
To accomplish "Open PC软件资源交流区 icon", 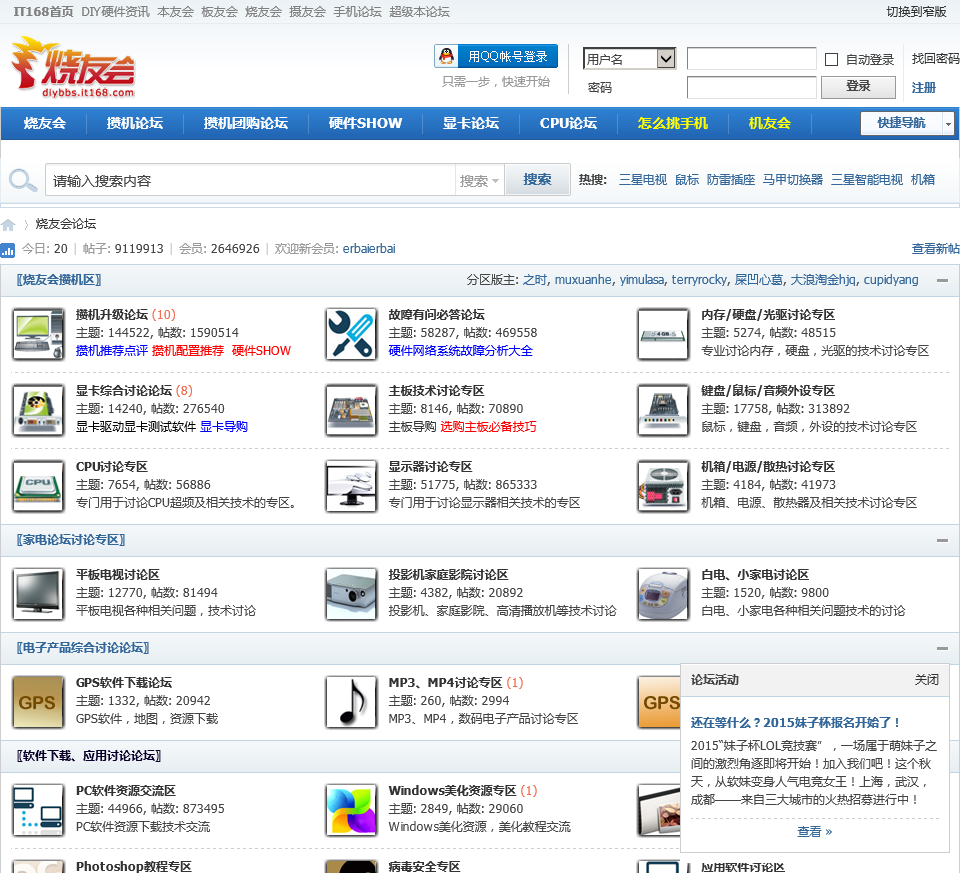I will point(39,810).
